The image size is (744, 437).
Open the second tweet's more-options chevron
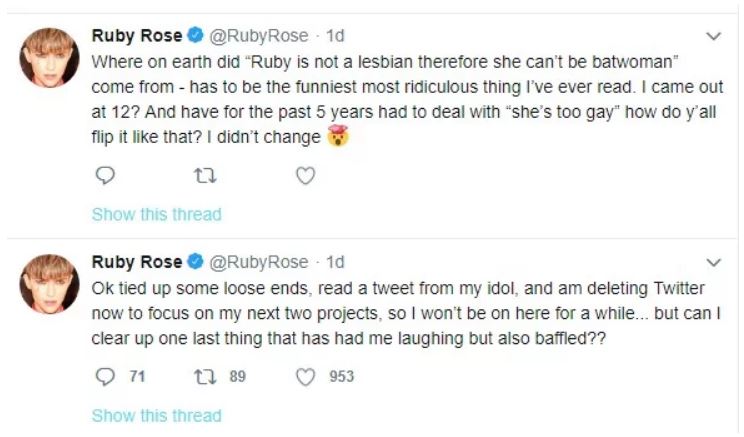point(714,263)
